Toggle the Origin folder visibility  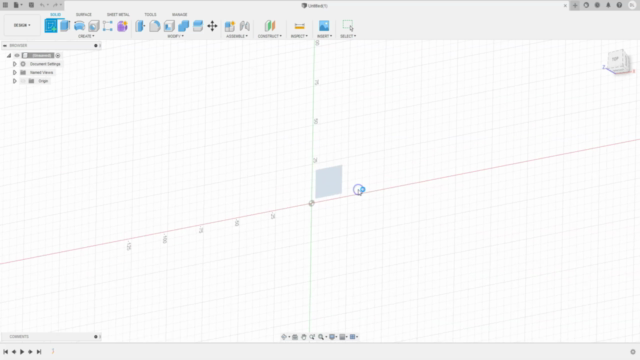(23, 81)
